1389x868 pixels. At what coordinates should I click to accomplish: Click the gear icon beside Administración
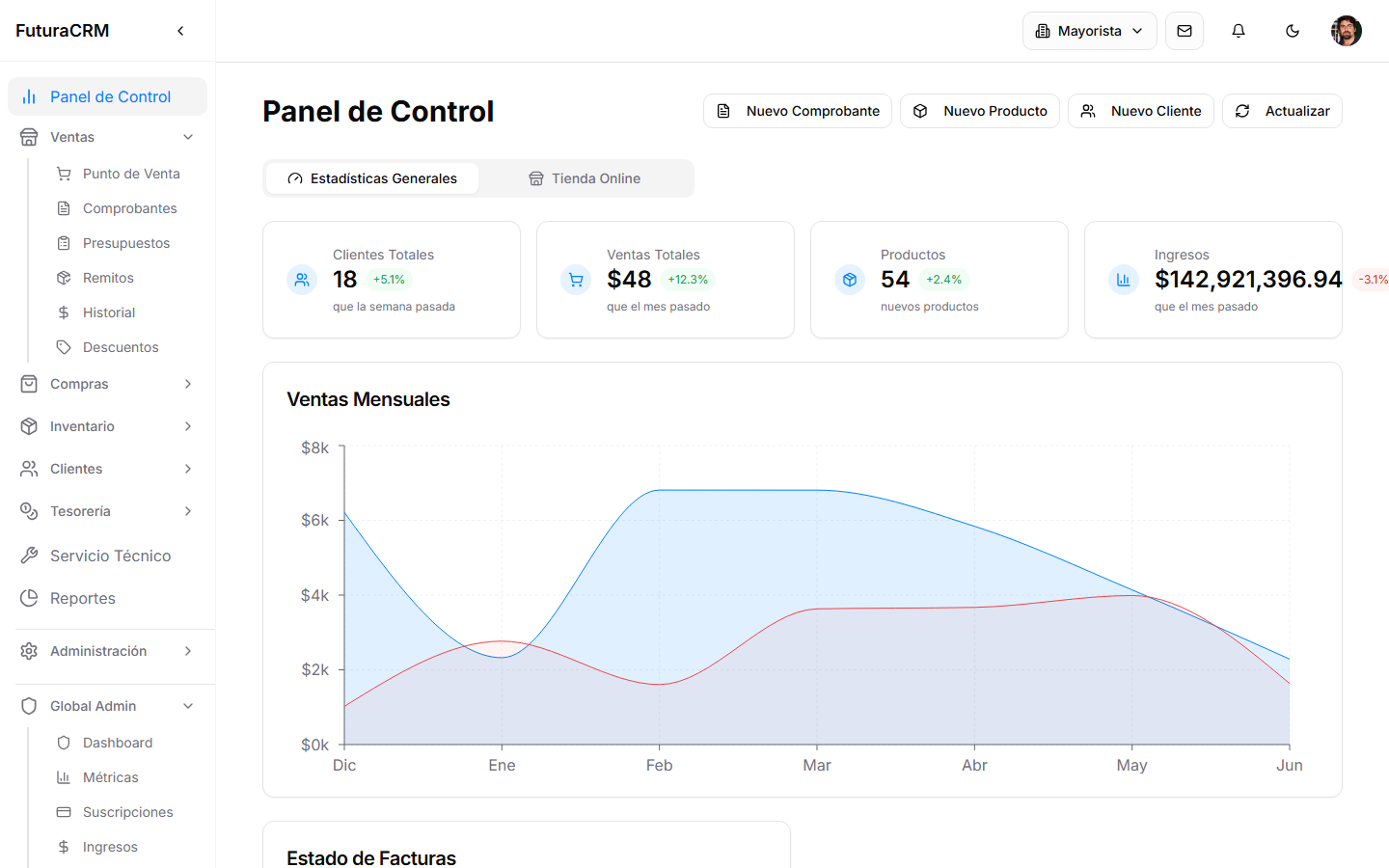29,651
